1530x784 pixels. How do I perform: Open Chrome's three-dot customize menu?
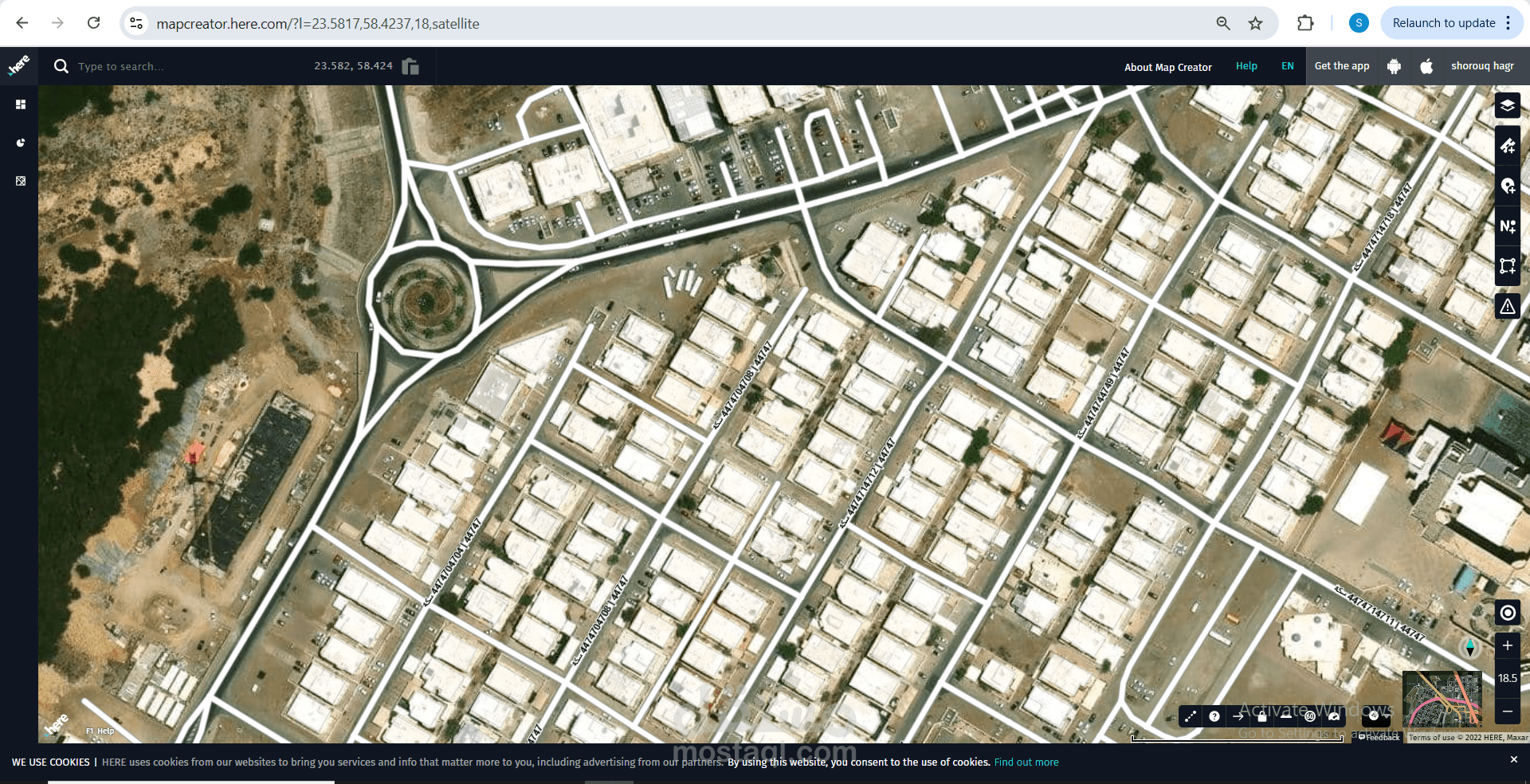pos(1509,23)
